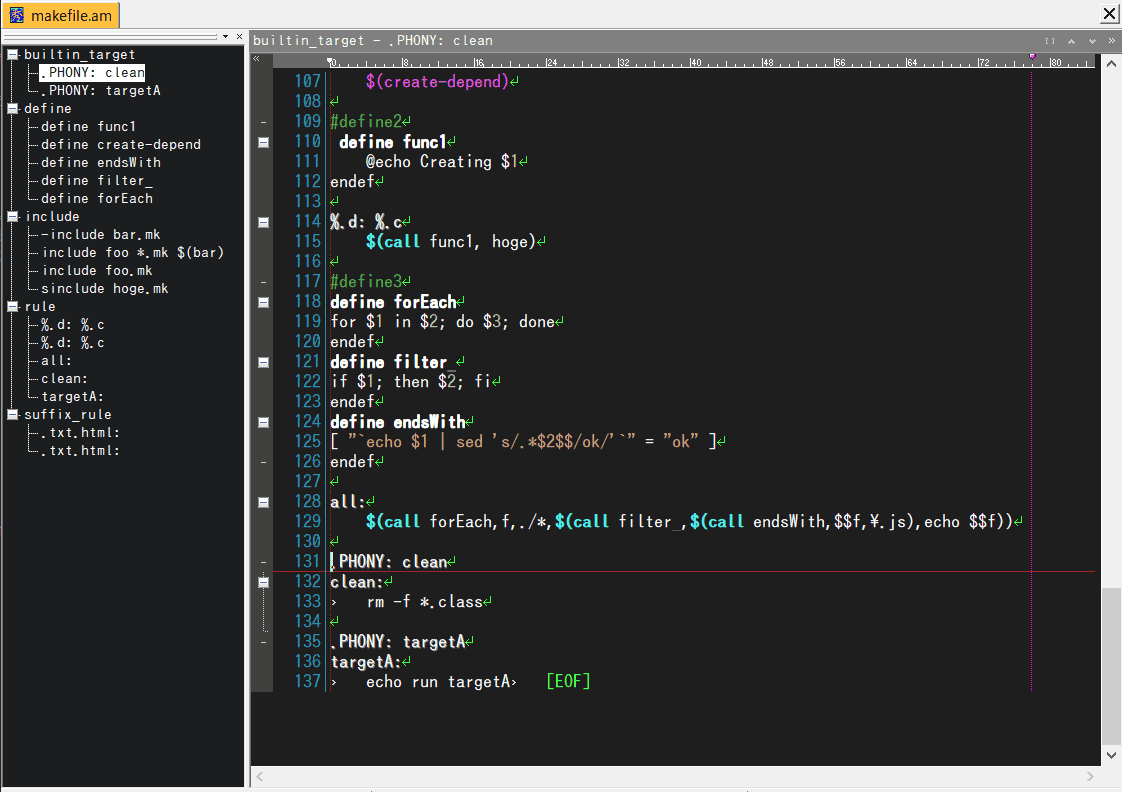
Task: Select 'define func1' outline item
Action: (88, 127)
